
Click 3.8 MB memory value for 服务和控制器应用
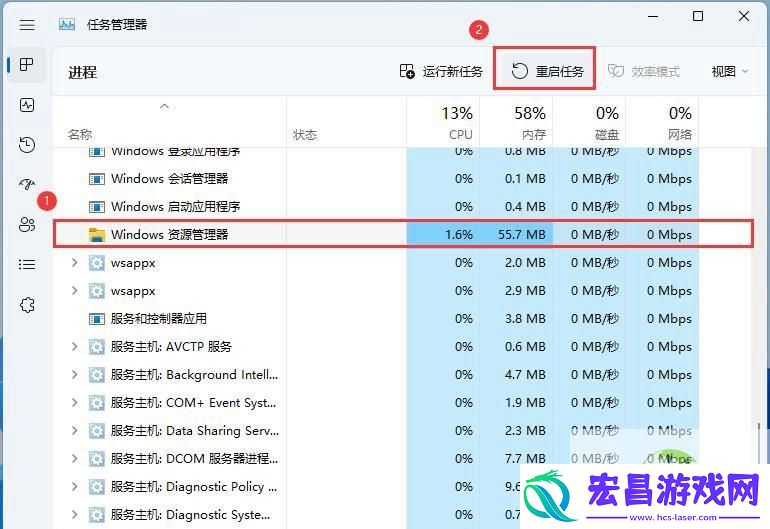pyautogui.click(x=525, y=319)
